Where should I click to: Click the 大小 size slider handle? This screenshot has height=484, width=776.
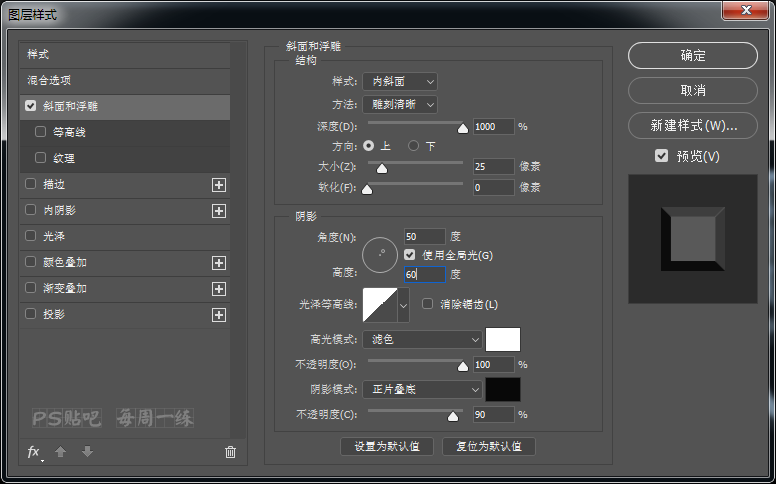click(x=382, y=168)
